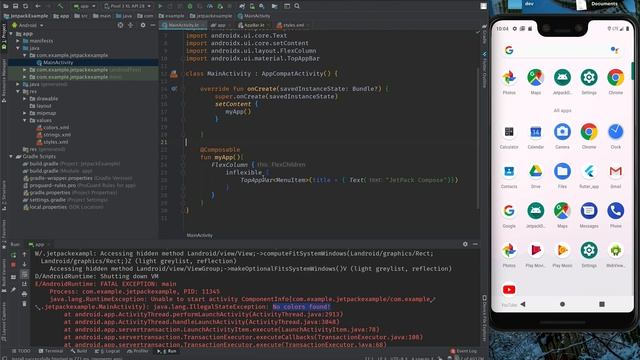
Task: Click the locate-in-project target icon
Action: click(x=120, y=25)
